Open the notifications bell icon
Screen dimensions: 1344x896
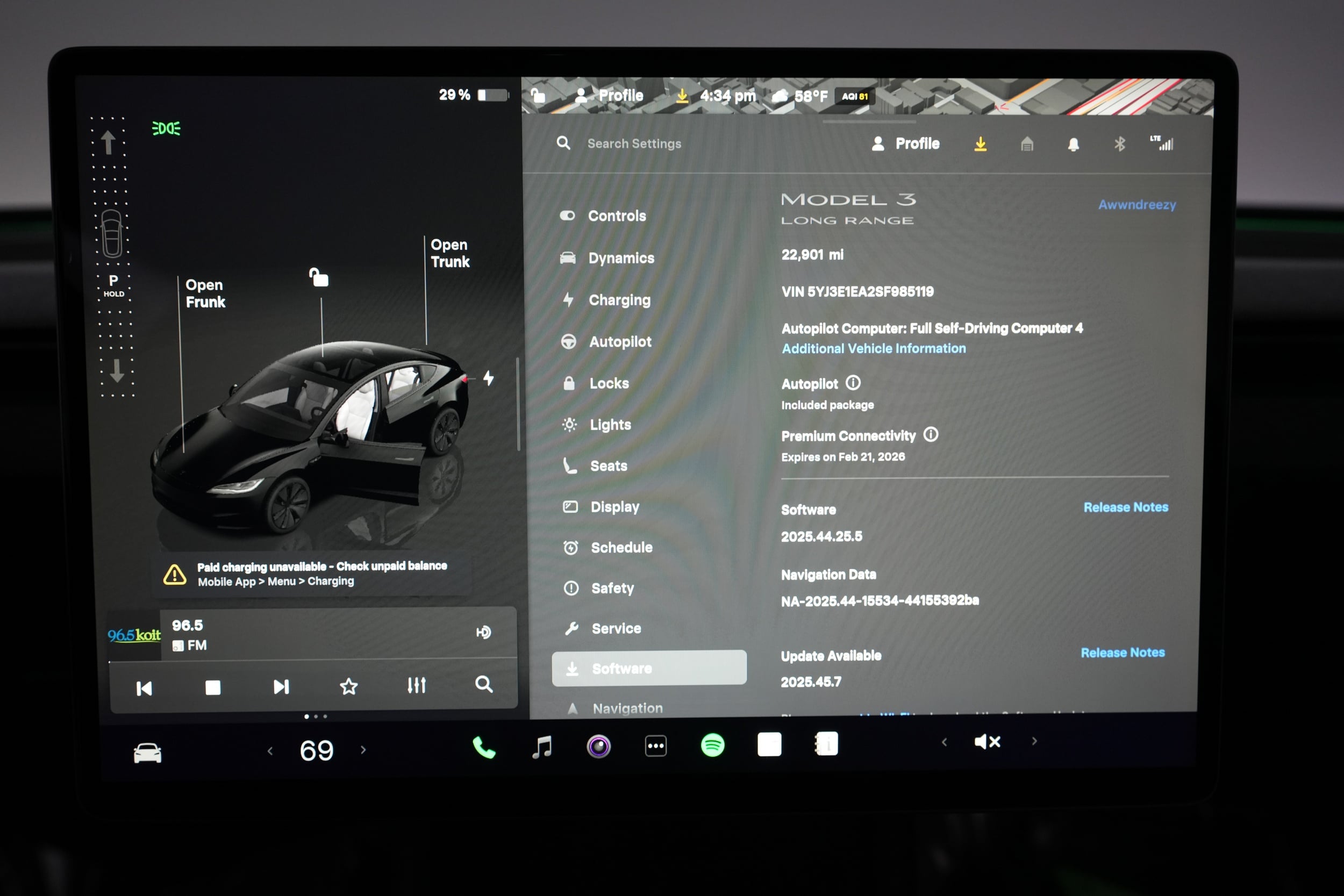1074,144
